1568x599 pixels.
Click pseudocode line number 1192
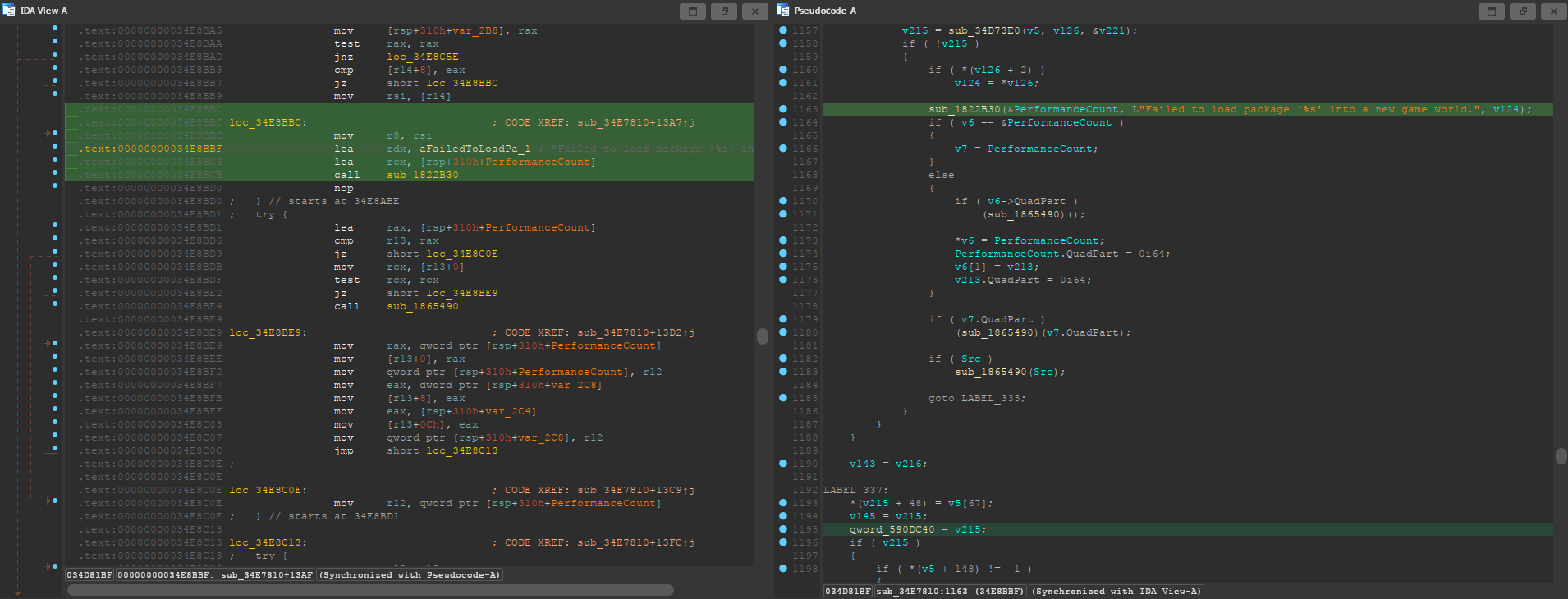coord(805,490)
